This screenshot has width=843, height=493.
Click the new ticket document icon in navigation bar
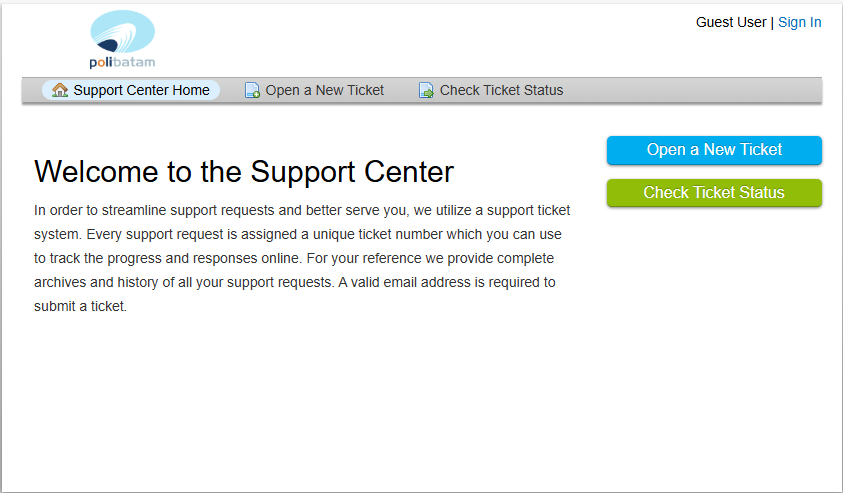pos(253,91)
